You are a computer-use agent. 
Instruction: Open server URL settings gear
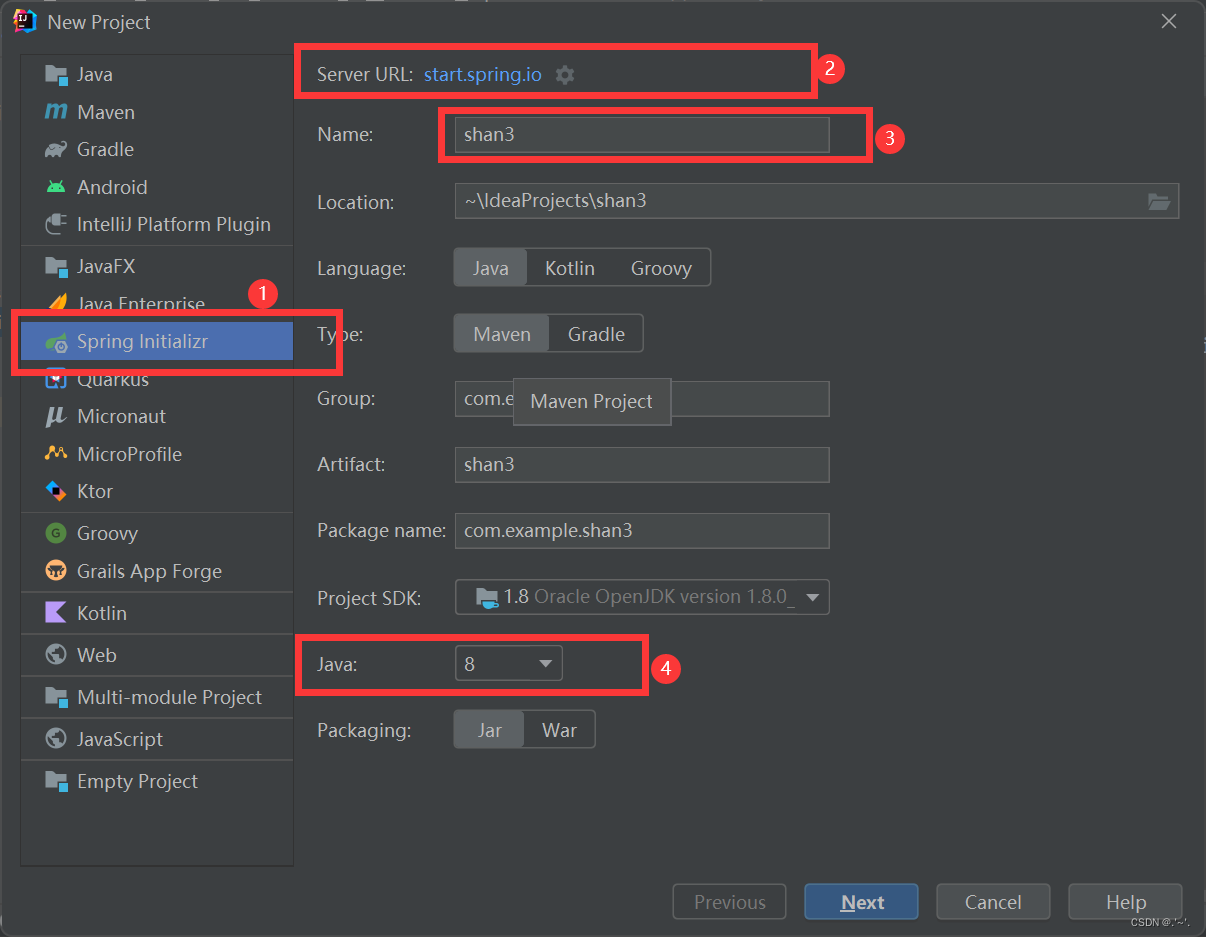[565, 75]
